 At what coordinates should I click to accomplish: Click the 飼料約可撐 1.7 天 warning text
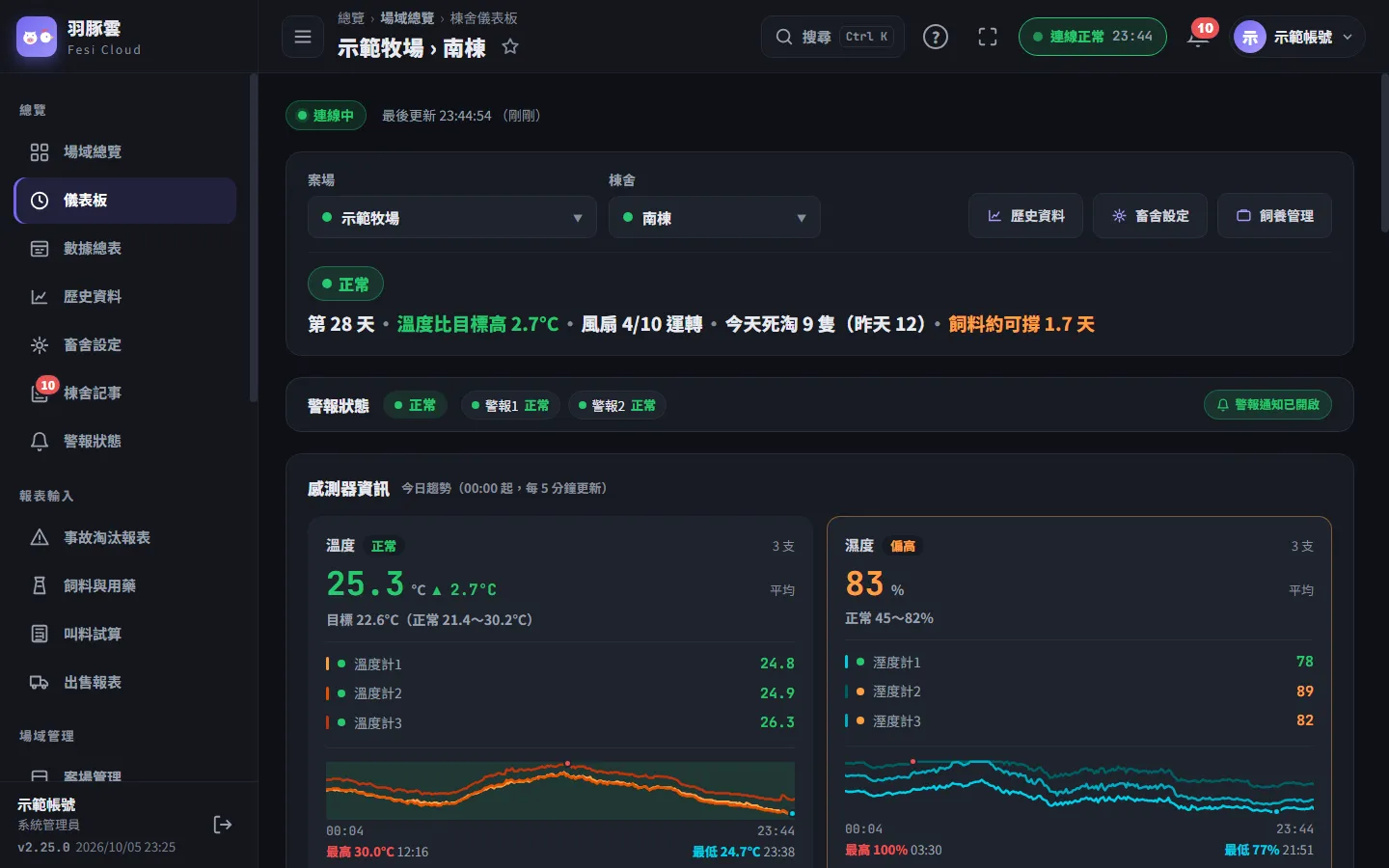pos(1021,324)
